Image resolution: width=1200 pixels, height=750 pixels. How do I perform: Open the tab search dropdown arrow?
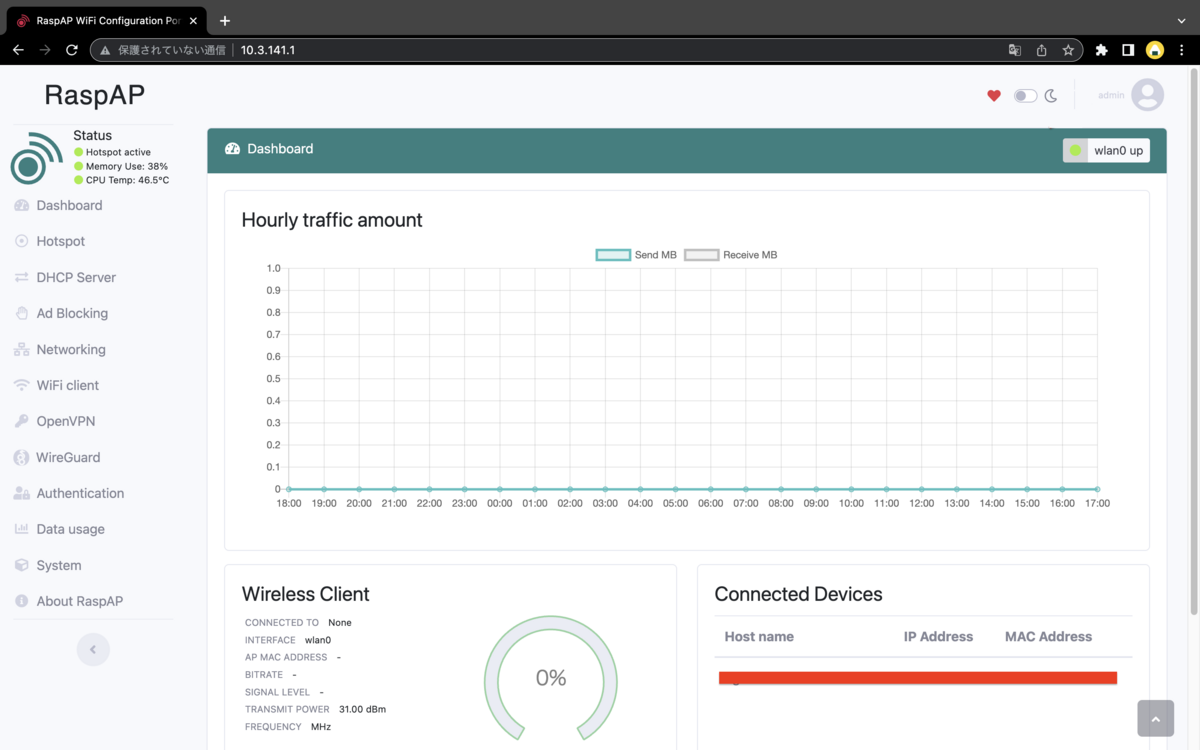(x=1181, y=20)
